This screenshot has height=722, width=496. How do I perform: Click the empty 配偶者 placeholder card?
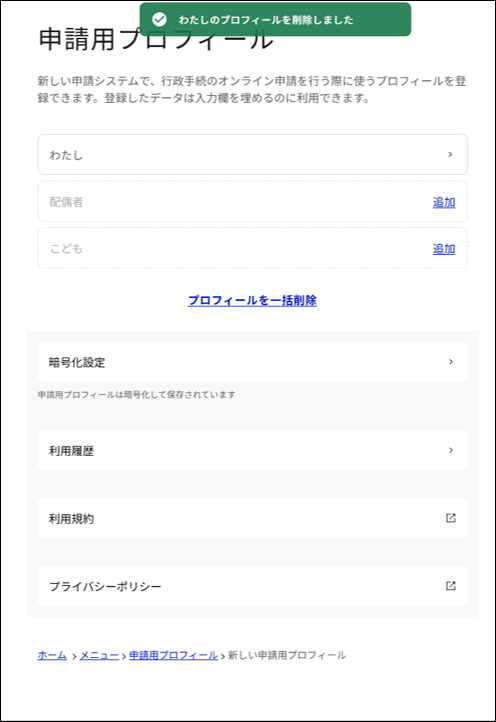coord(252,202)
